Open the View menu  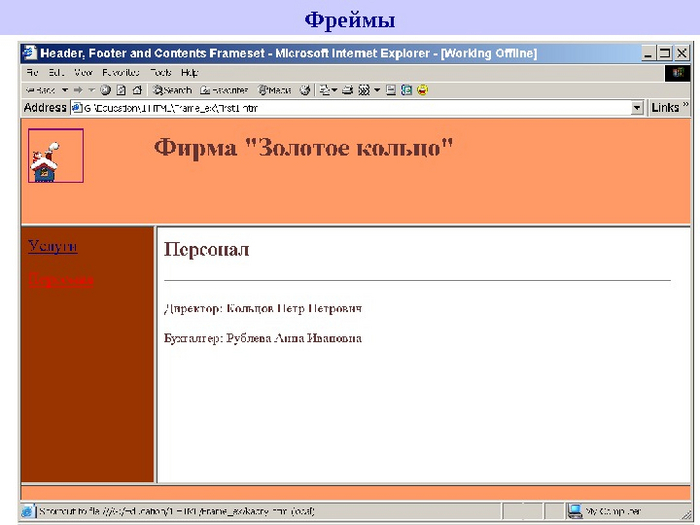83,73
